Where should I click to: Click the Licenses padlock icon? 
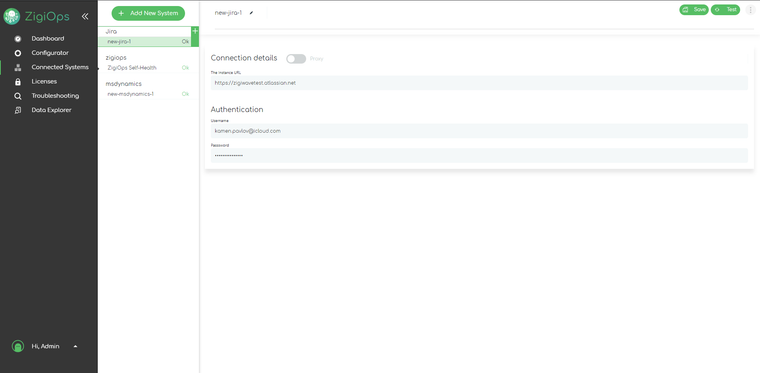pos(18,82)
